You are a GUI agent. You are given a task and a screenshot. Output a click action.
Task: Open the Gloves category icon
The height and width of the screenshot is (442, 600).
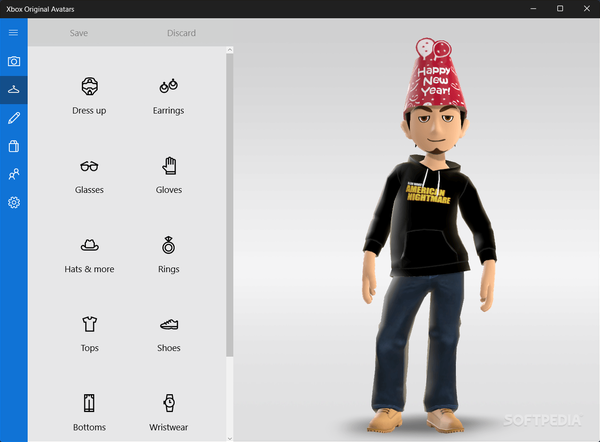click(169, 166)
